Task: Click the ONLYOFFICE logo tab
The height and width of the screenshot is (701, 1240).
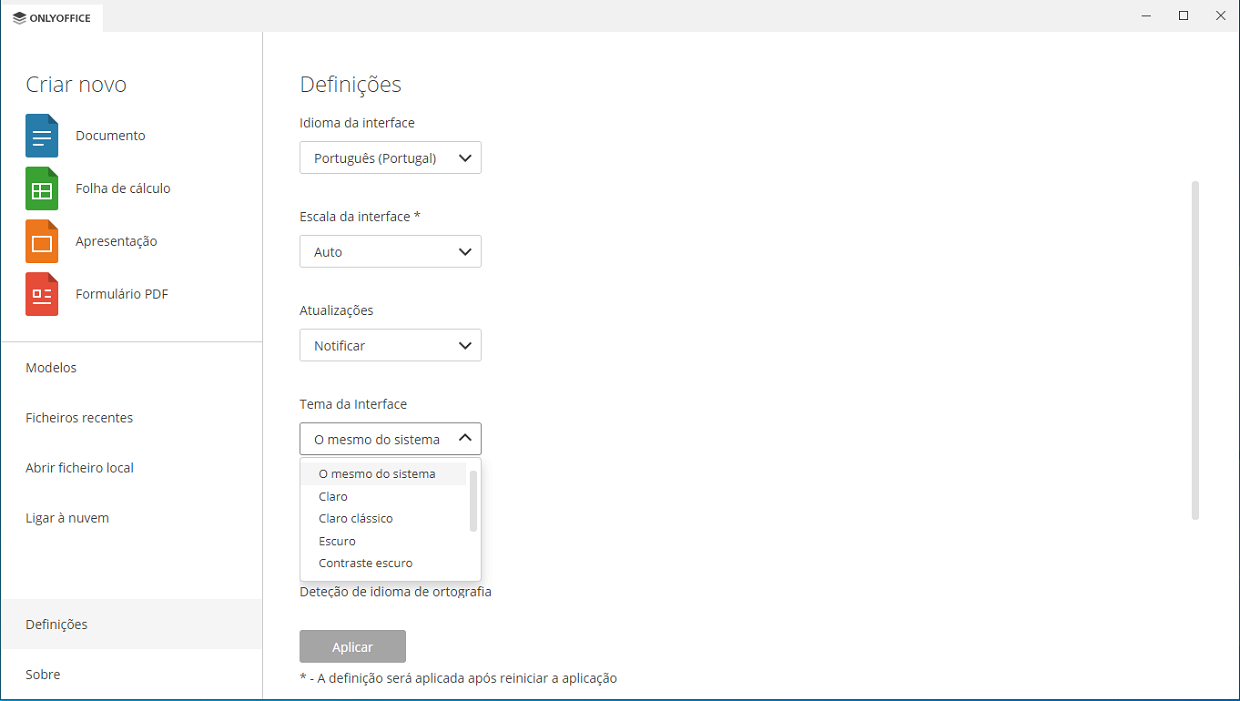Action: click(x=52, y=17)
